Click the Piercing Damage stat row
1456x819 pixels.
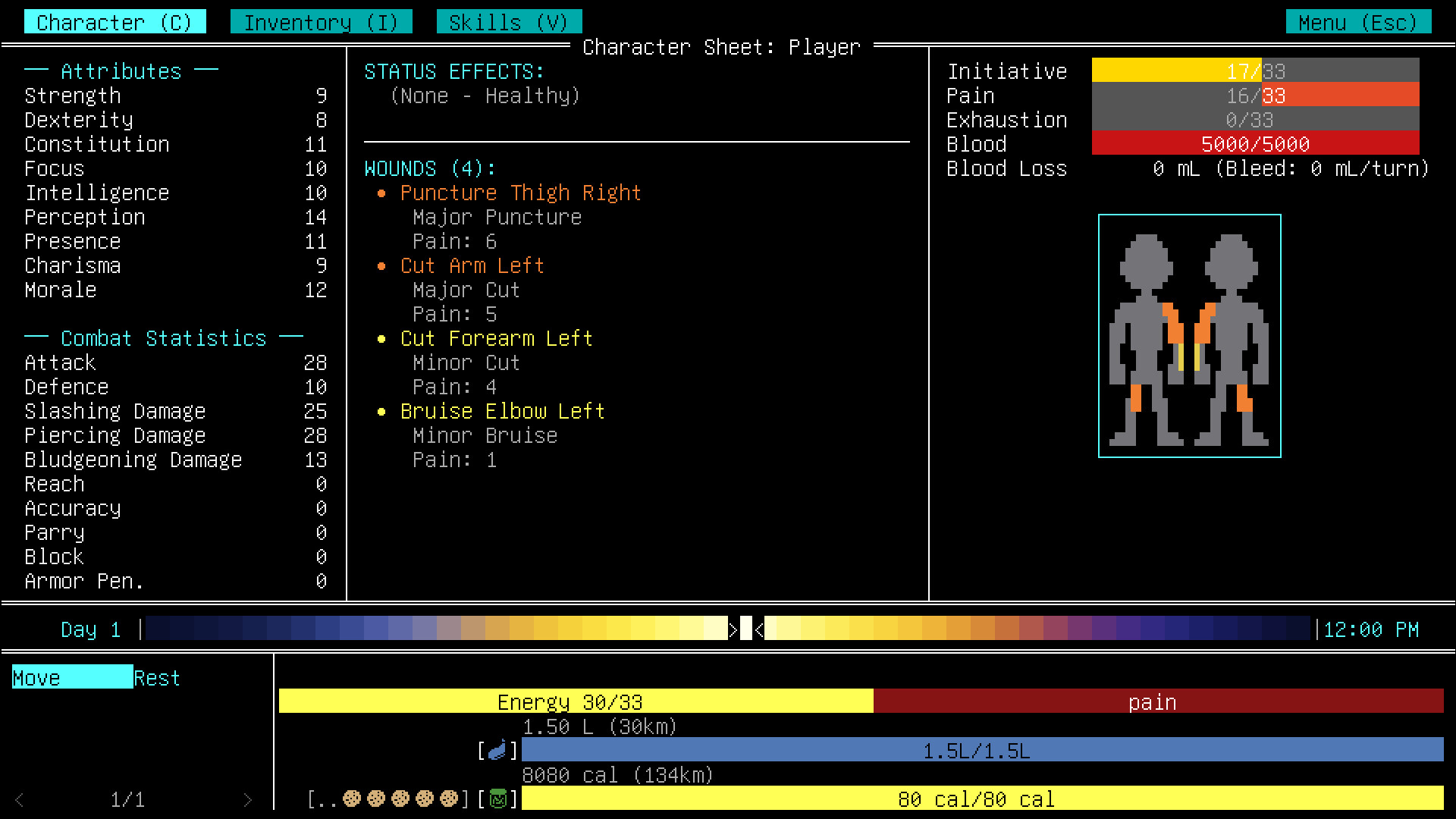click(176, 435)
